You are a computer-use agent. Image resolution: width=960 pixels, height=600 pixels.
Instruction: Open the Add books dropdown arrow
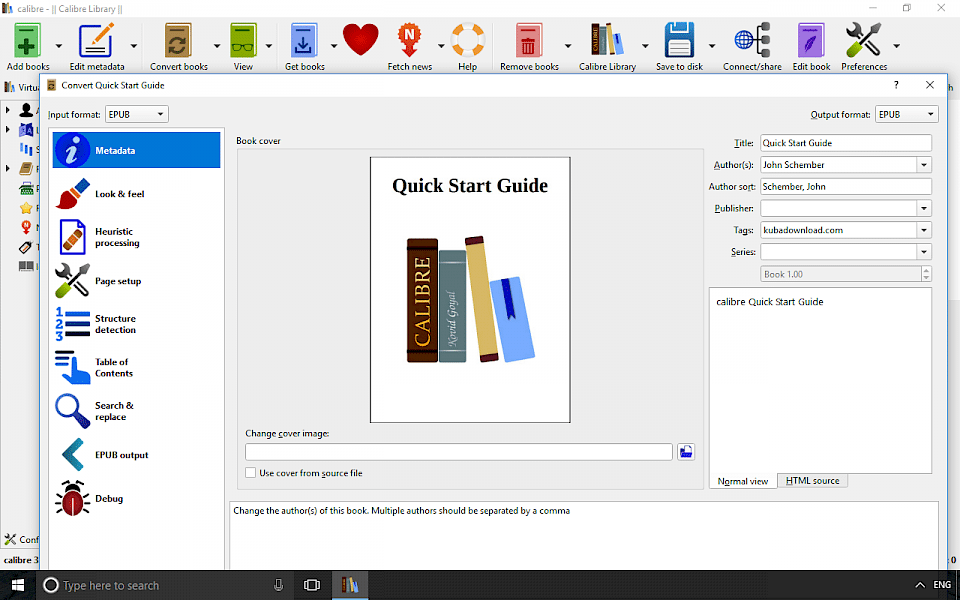[59, 46]
